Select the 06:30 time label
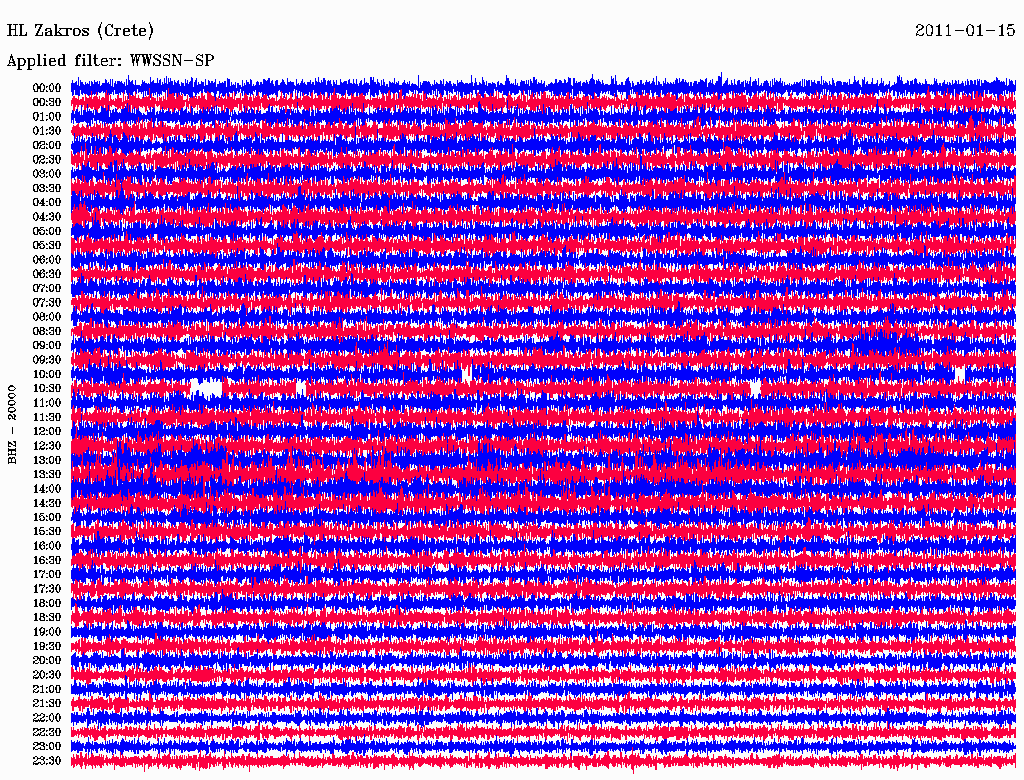1024x780 pixels. click(47, 274)
